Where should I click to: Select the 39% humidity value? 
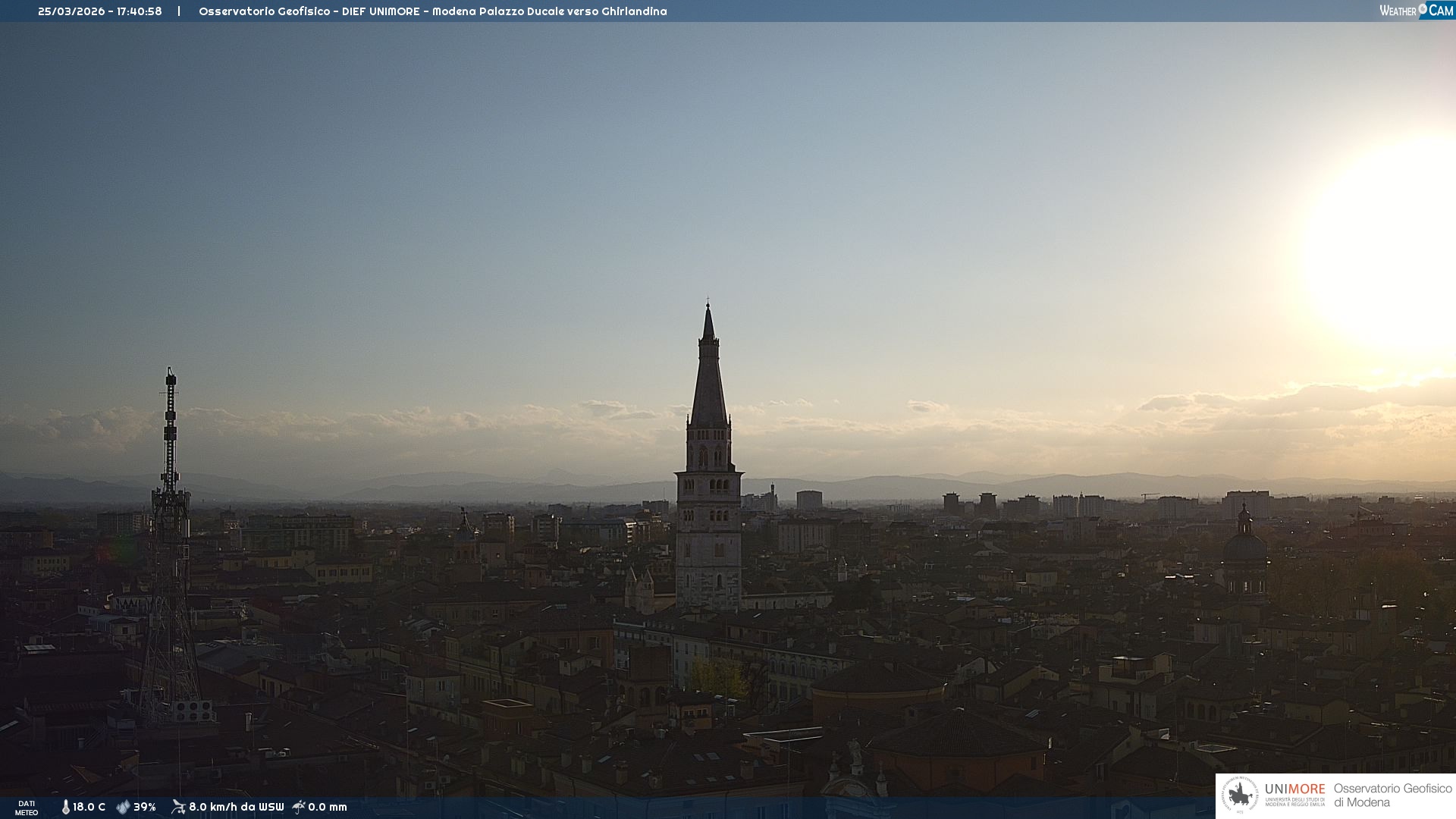pyautogui.click(x=145, y=807)
